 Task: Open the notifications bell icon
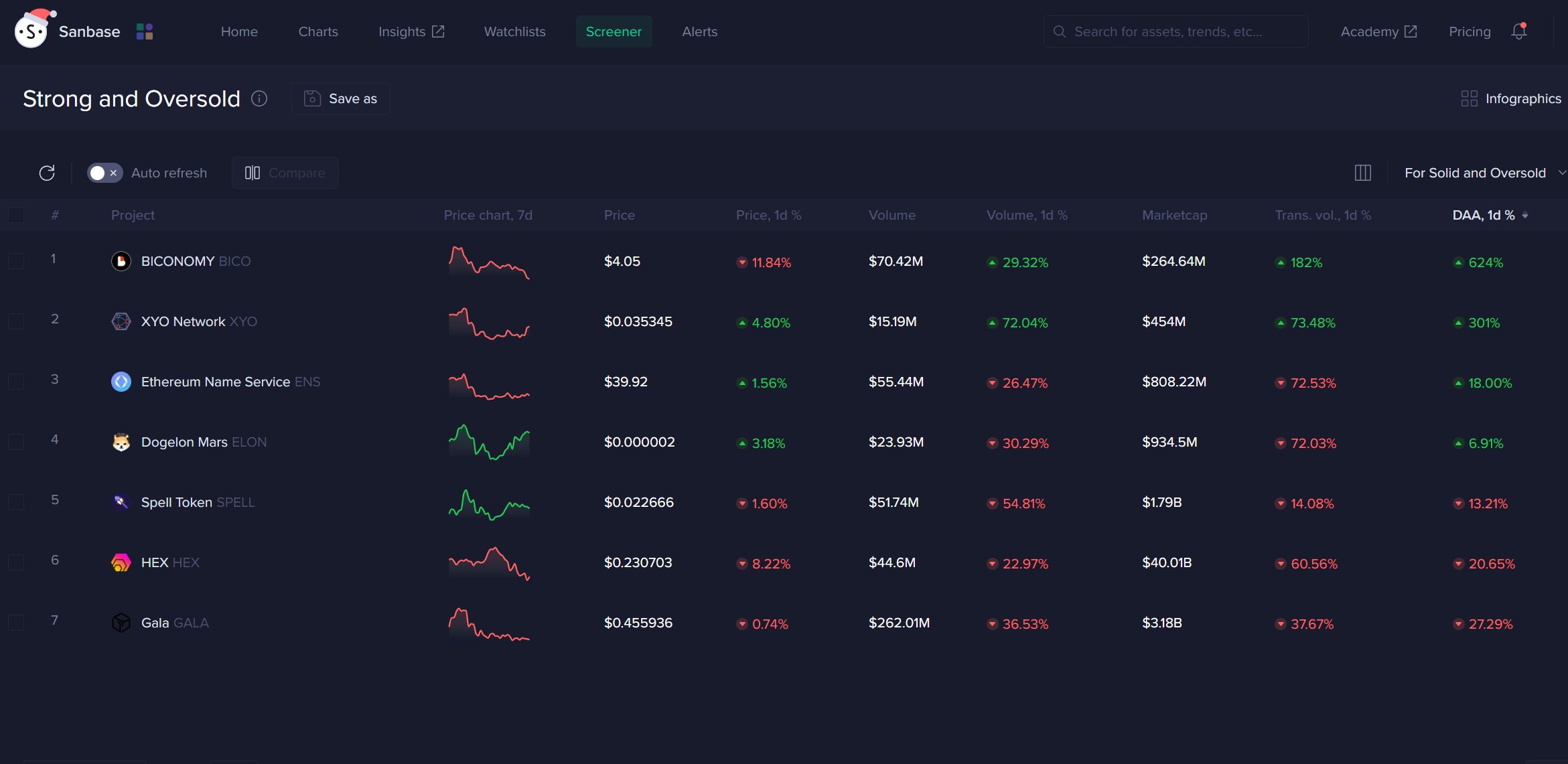pyautogui.click(x=1519, y=31)
